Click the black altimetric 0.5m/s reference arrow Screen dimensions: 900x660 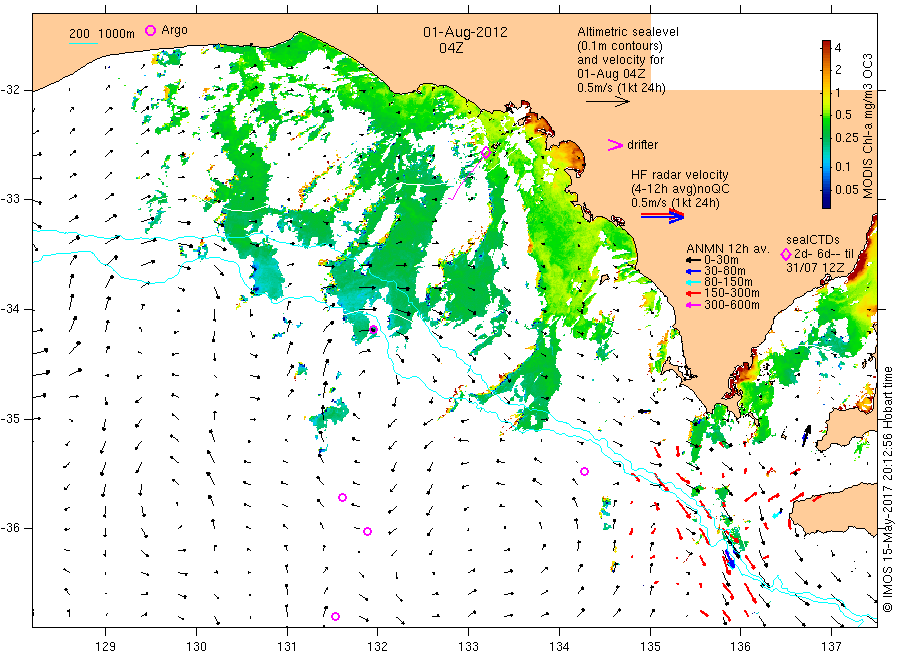[x=607, y=102]
